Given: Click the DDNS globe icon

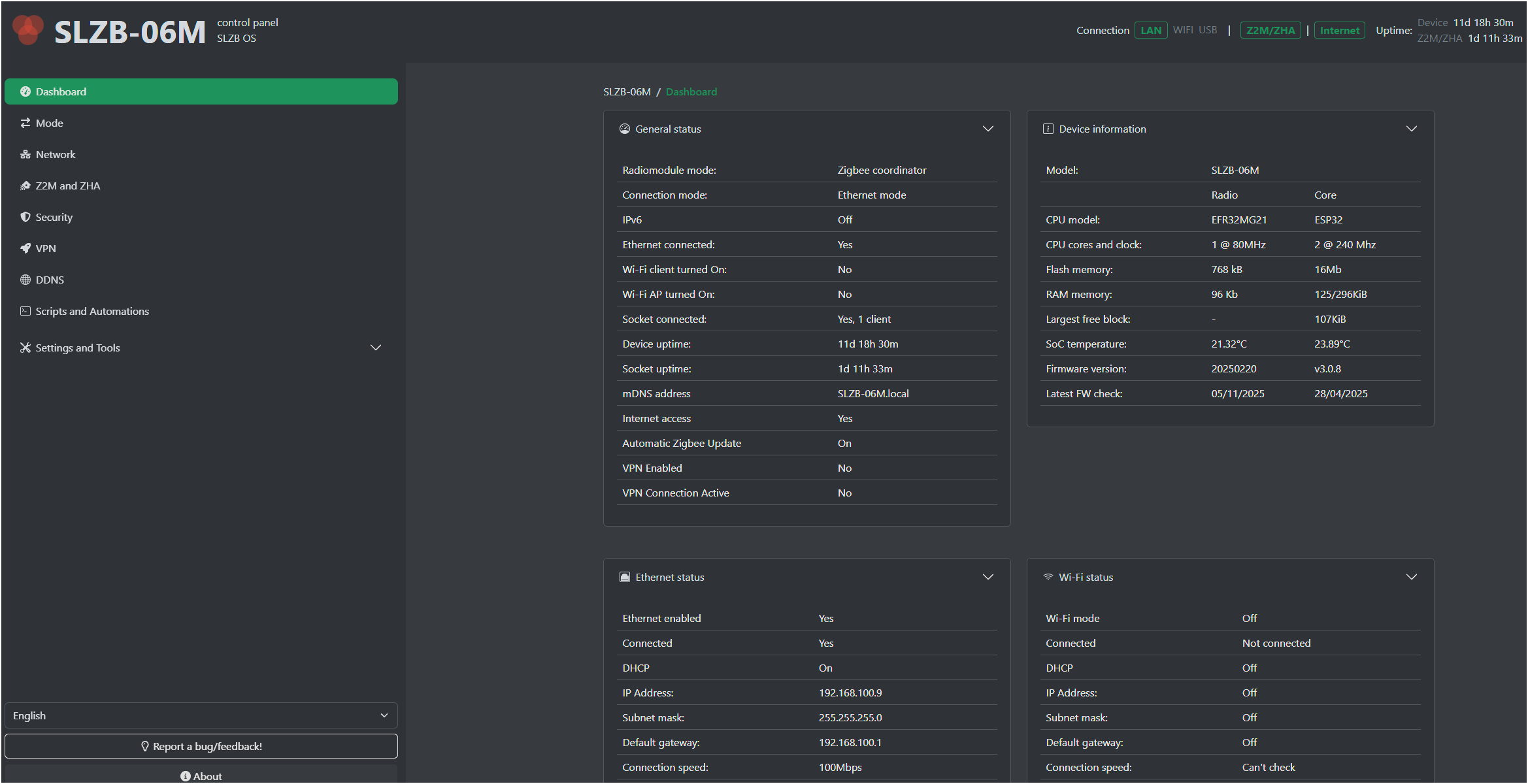Looking at the screenshot, I should 25,280.
